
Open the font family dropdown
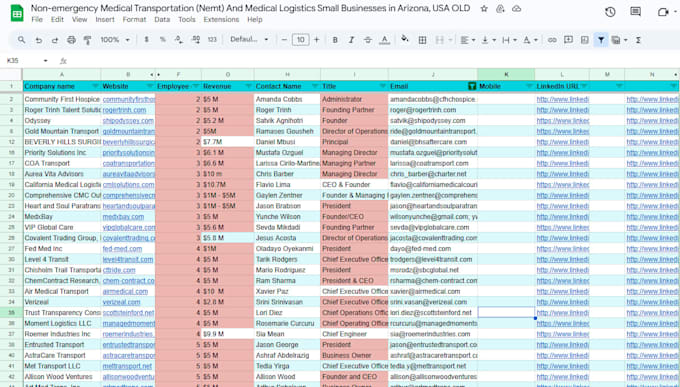coord(249,39)
